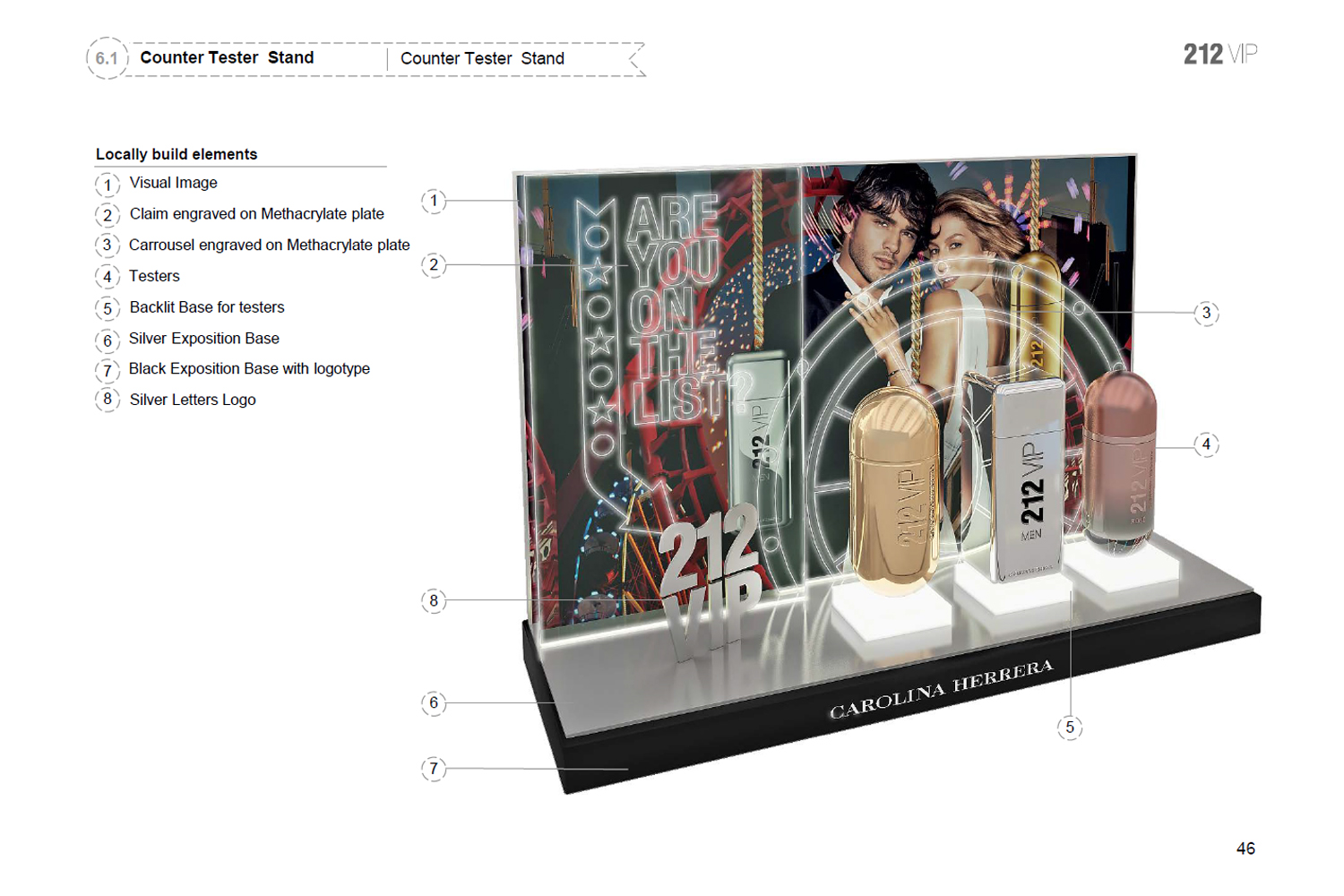Click "Backlit Base for testers" text
The width and height of the screenshot is (1344, 896).
(x=207, y=307)
